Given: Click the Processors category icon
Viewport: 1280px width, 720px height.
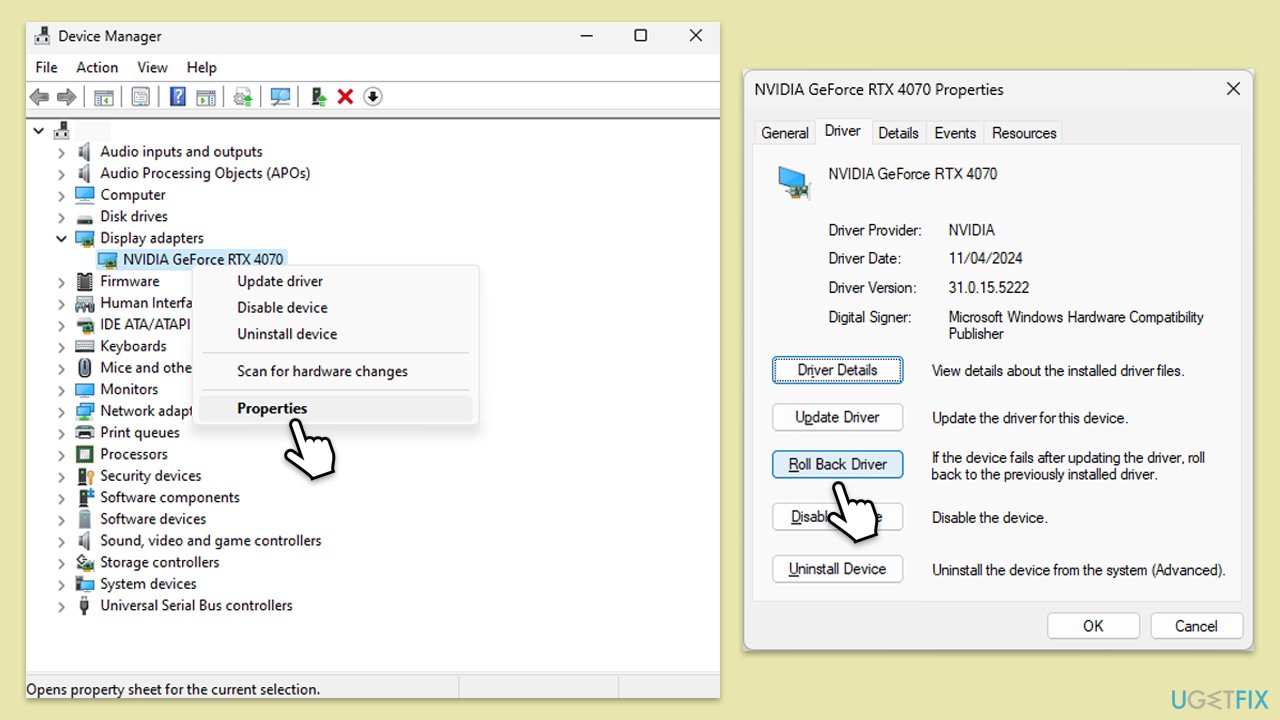Looking at the screenshot, I should pyautogui.click(x=85, y=454).
